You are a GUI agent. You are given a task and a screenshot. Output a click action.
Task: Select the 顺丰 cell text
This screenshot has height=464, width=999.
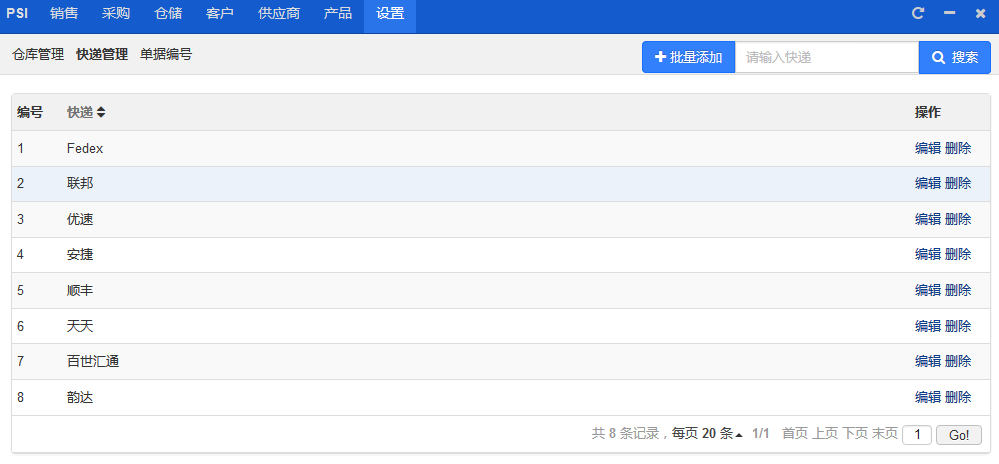(x=80, y=291)
